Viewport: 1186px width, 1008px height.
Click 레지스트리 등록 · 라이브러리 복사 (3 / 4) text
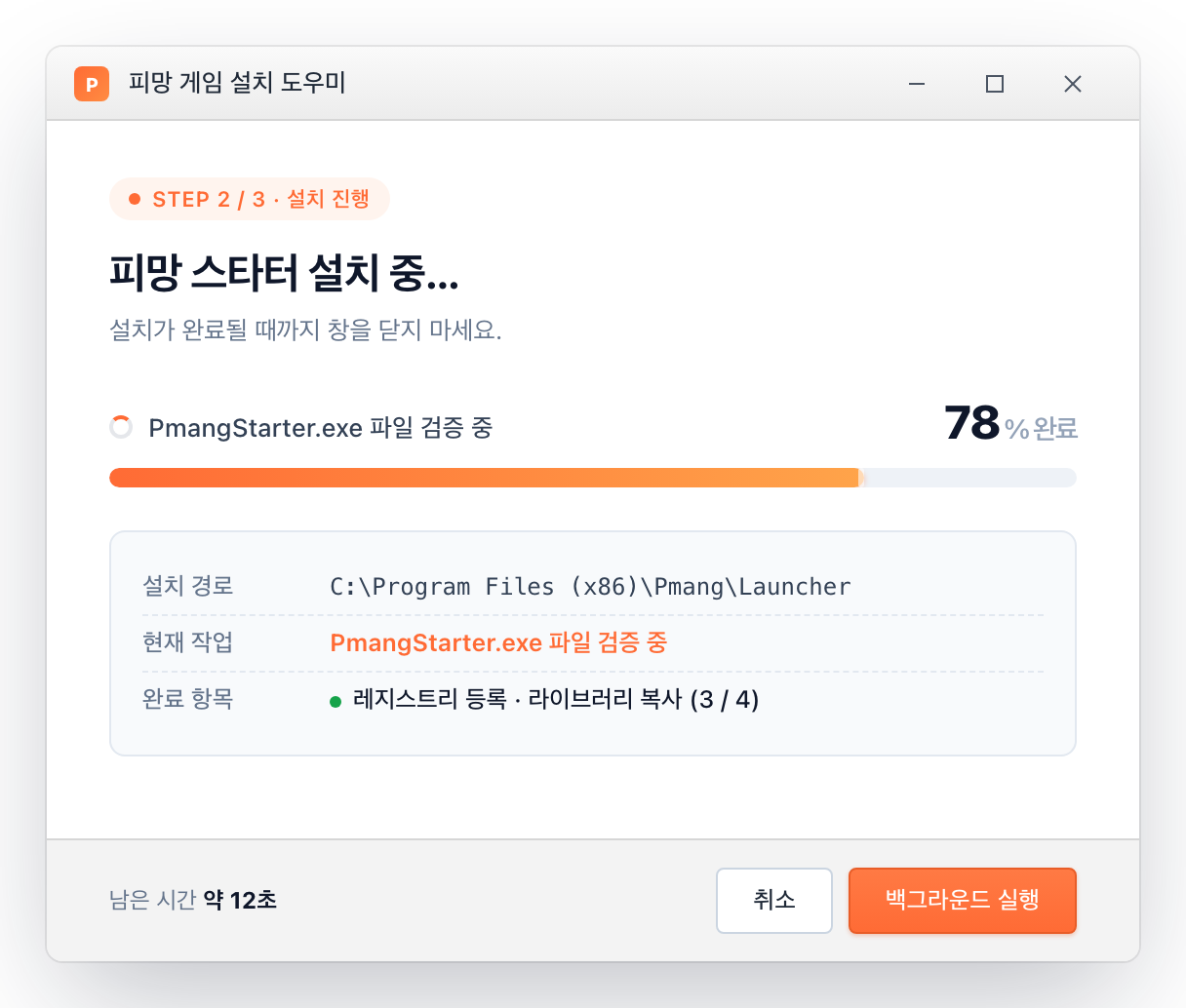(556, 700)
